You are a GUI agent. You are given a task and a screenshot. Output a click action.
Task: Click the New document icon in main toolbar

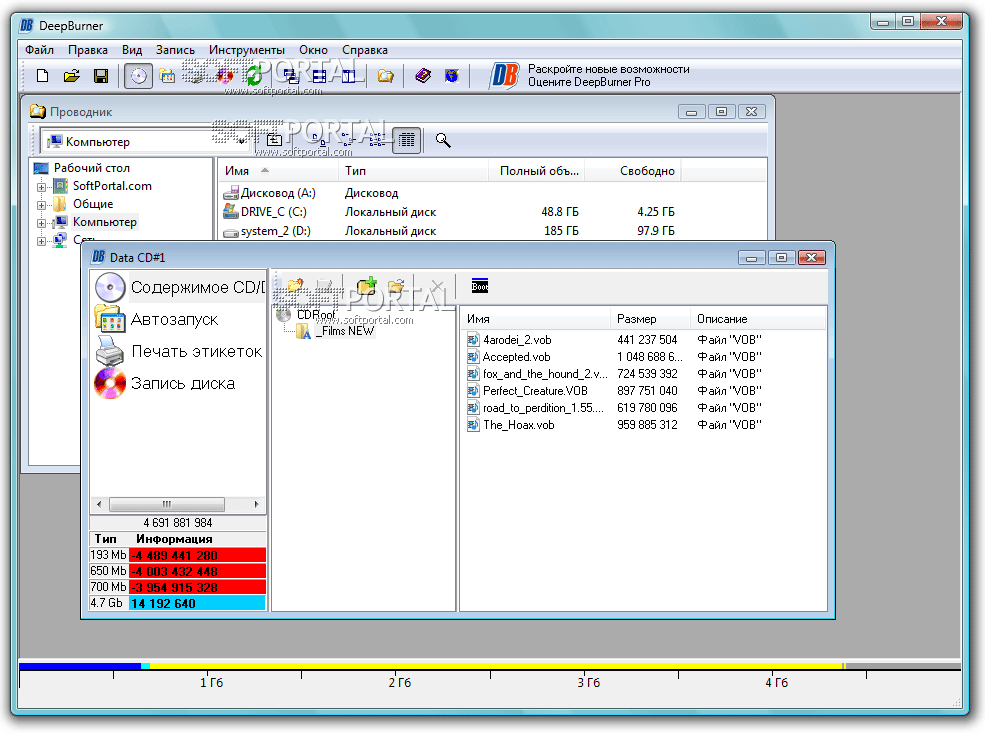(x=42, y=76)
